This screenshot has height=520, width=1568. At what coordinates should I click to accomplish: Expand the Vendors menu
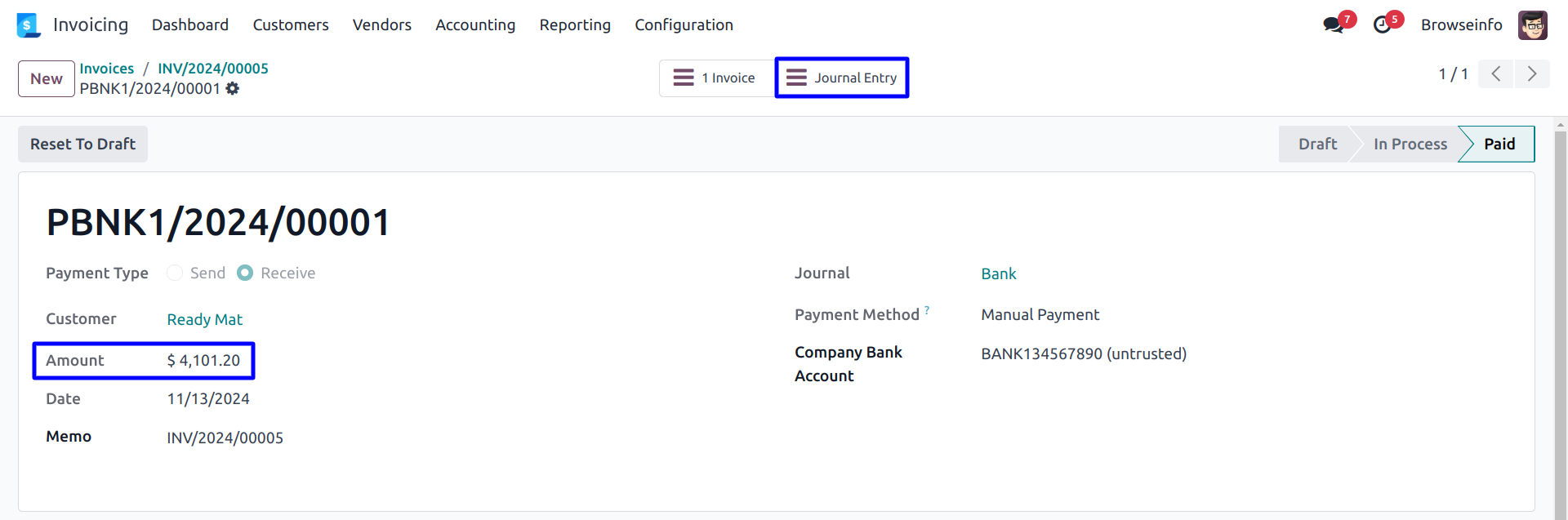(381, 25)
